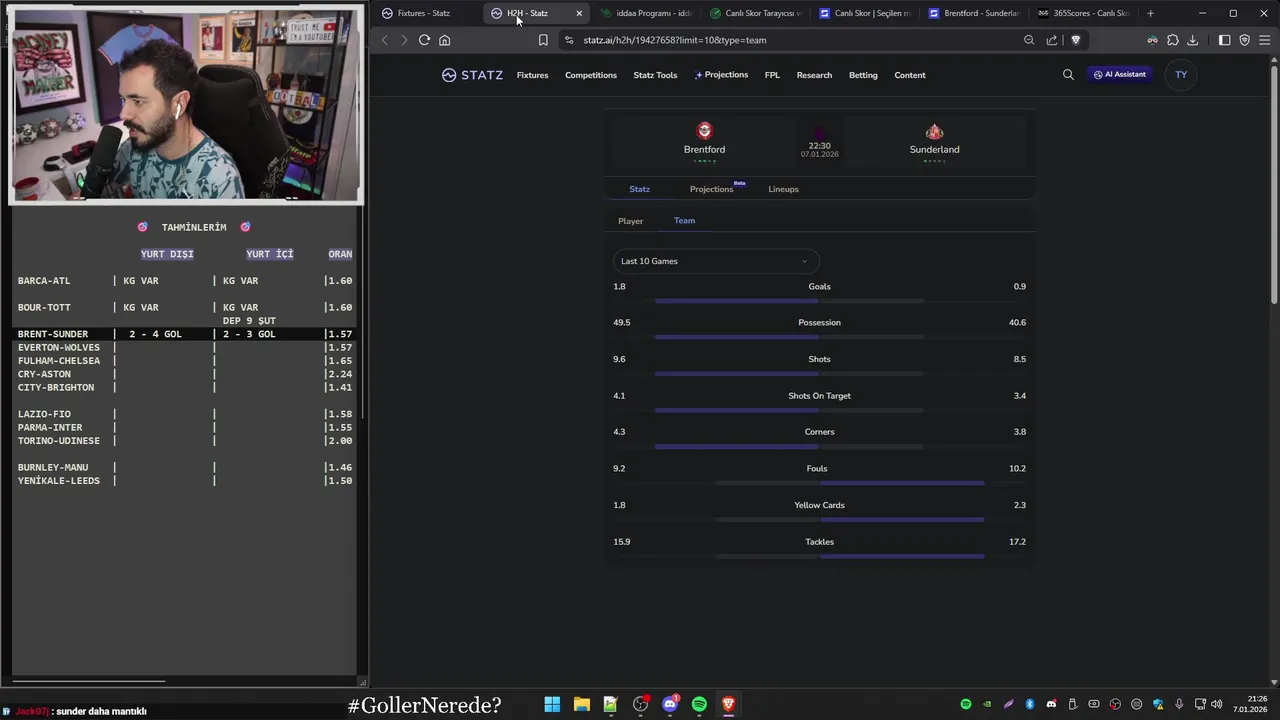Click the zoom magnifier in the address bar
Viewport: 1280px width, 720px height.
[1029, 40]
